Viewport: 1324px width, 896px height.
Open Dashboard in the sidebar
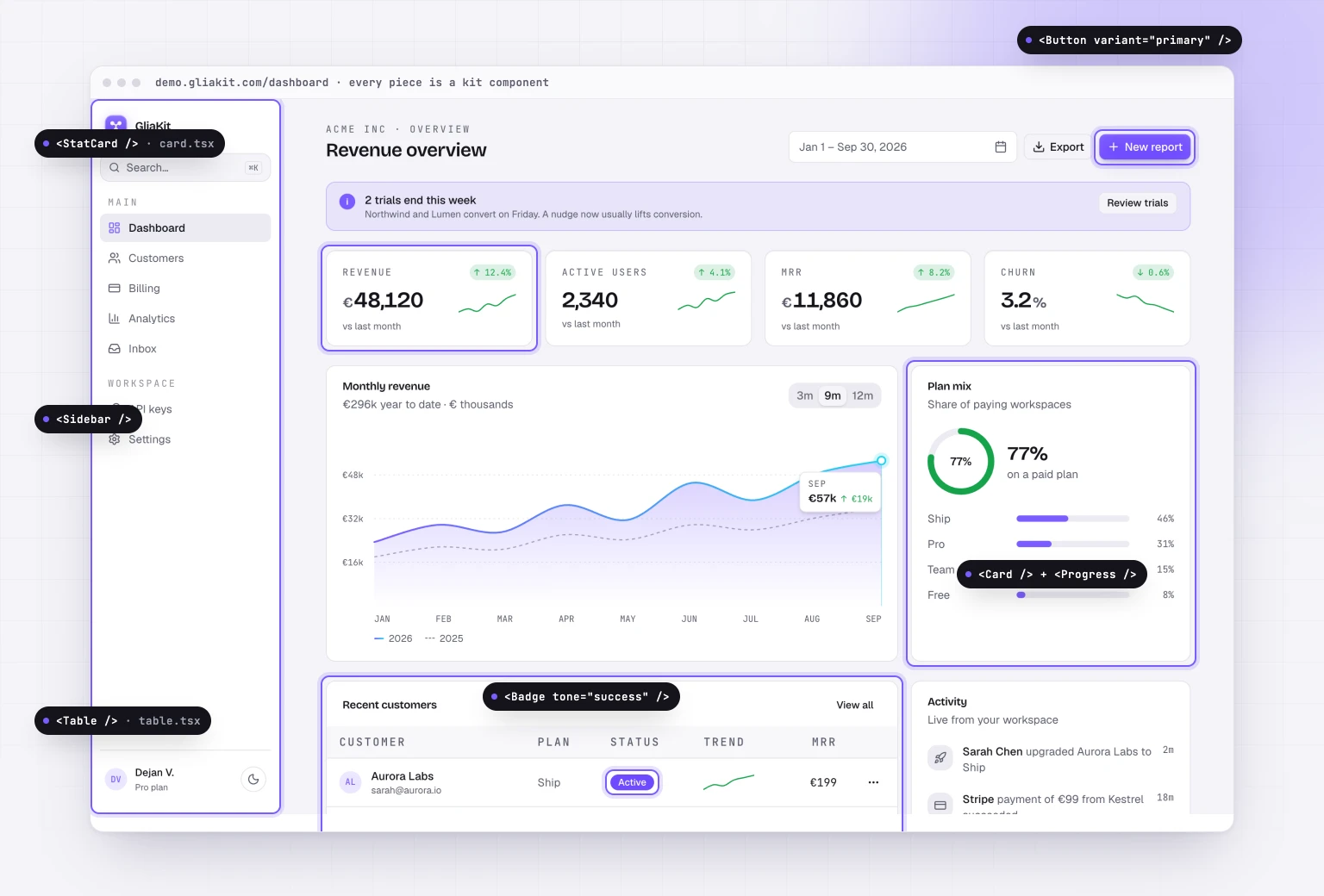[x=185, y=228]
